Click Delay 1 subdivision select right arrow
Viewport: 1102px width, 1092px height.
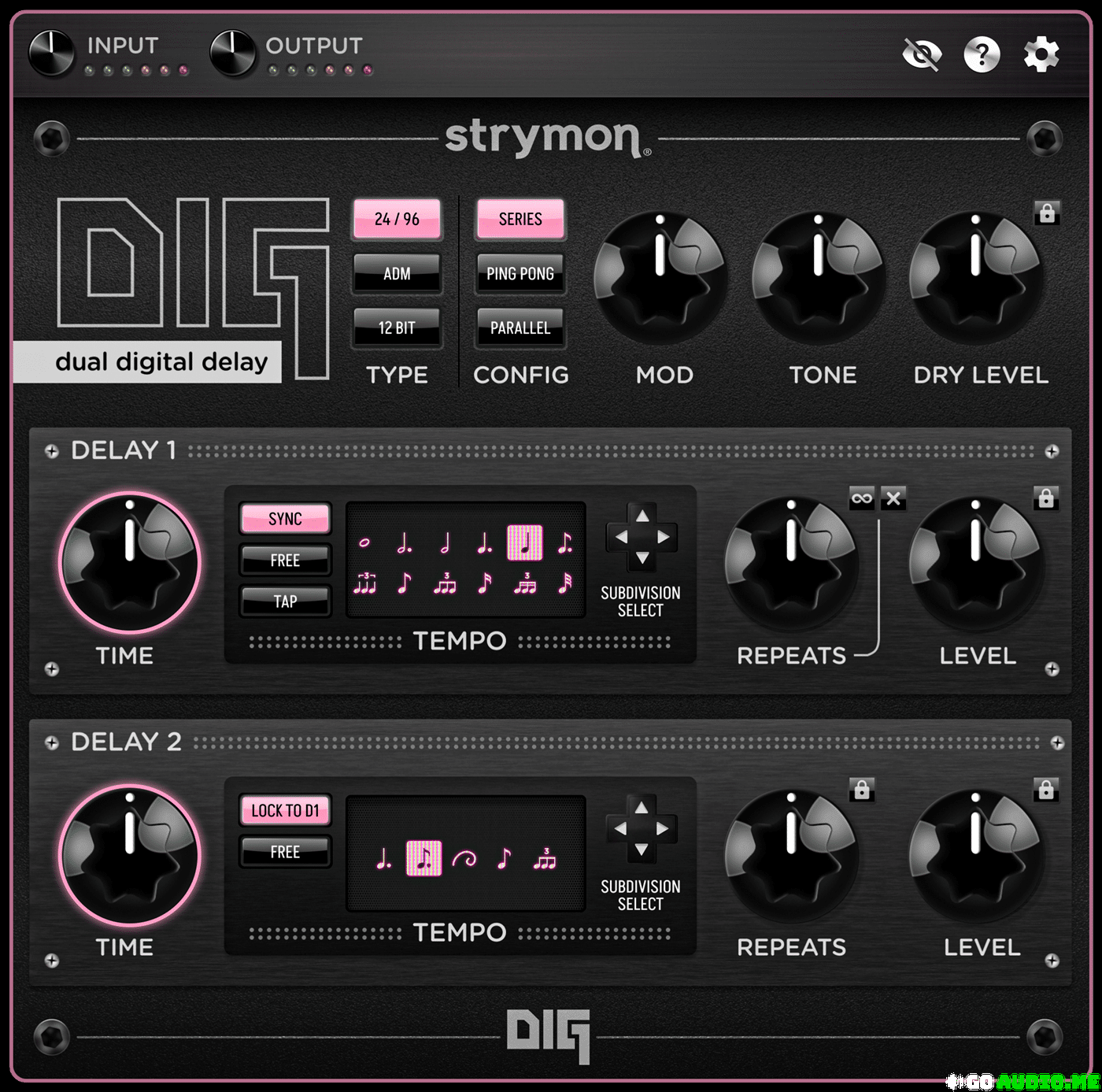coord(664,537)
